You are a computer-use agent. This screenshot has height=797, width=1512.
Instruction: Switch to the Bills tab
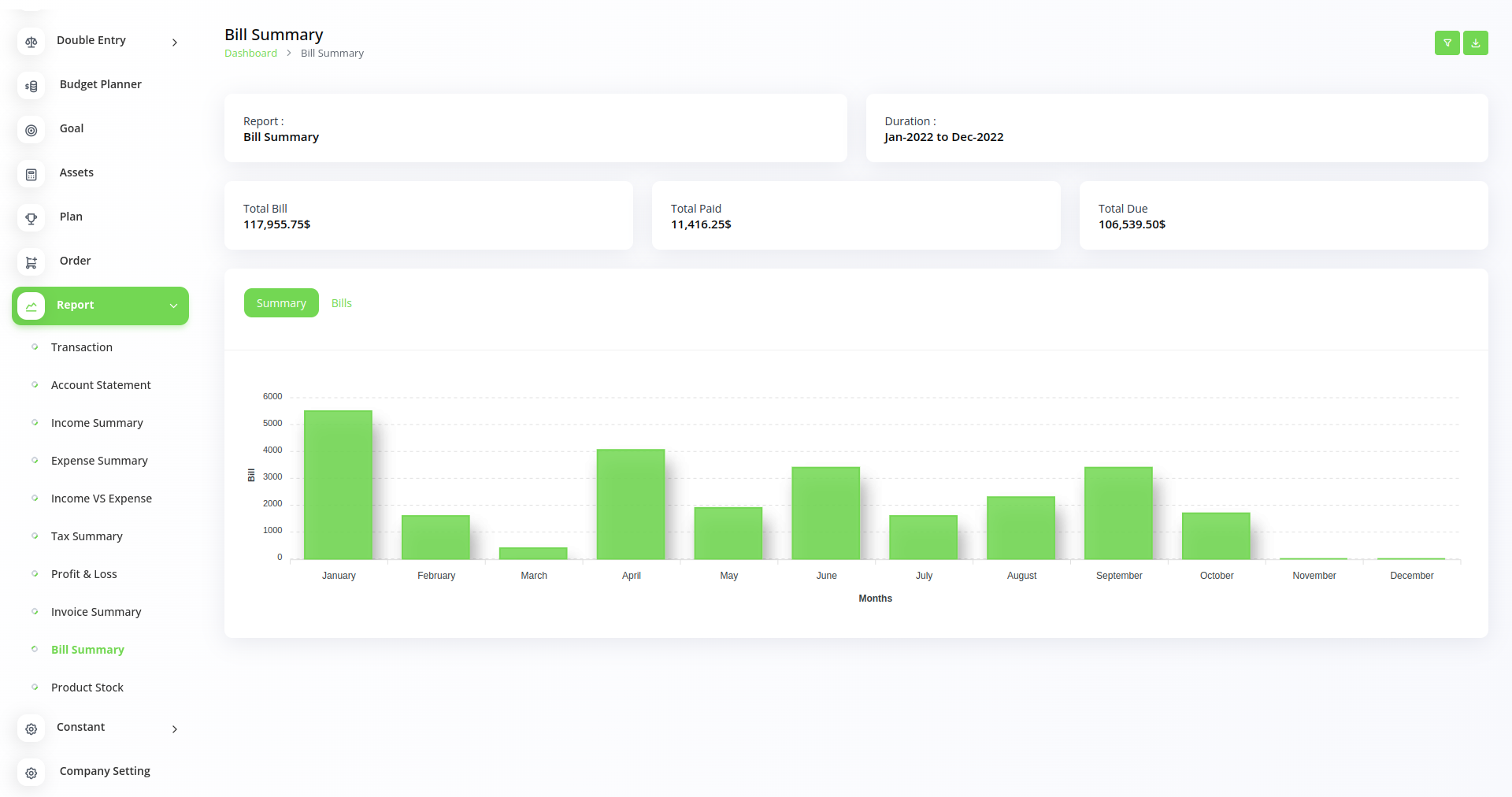[341, 303]
